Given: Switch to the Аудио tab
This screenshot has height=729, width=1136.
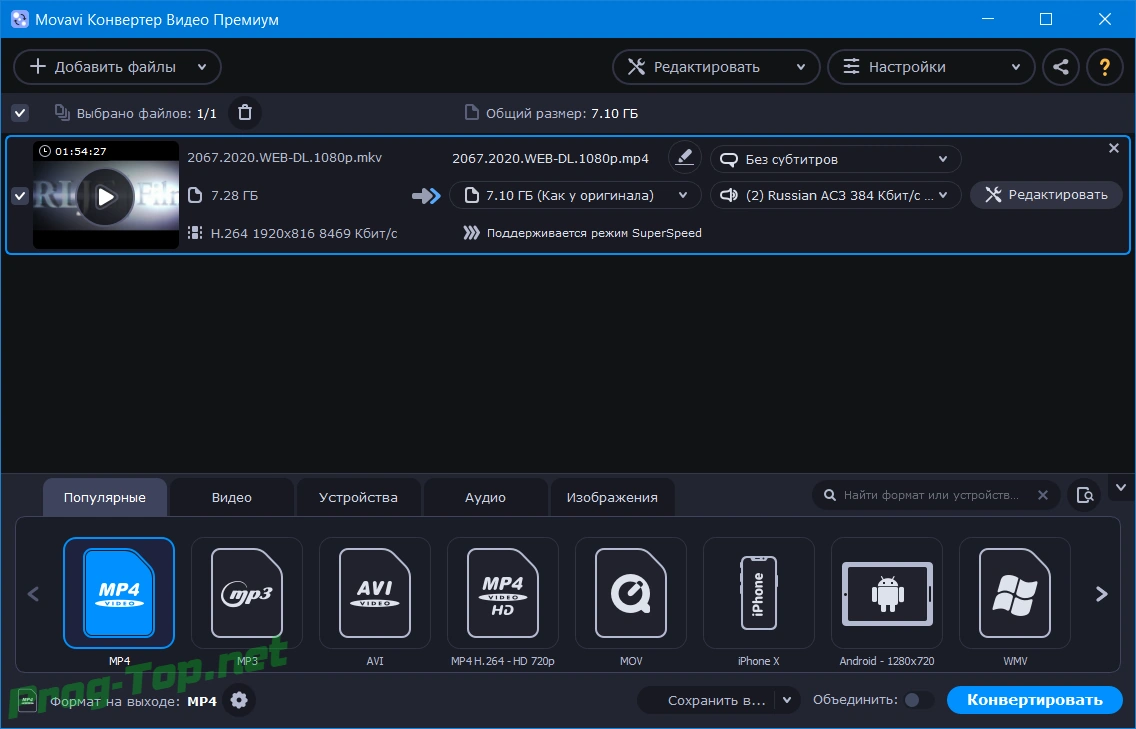Looking at the screenshot, I should click(x=485, y=497).
